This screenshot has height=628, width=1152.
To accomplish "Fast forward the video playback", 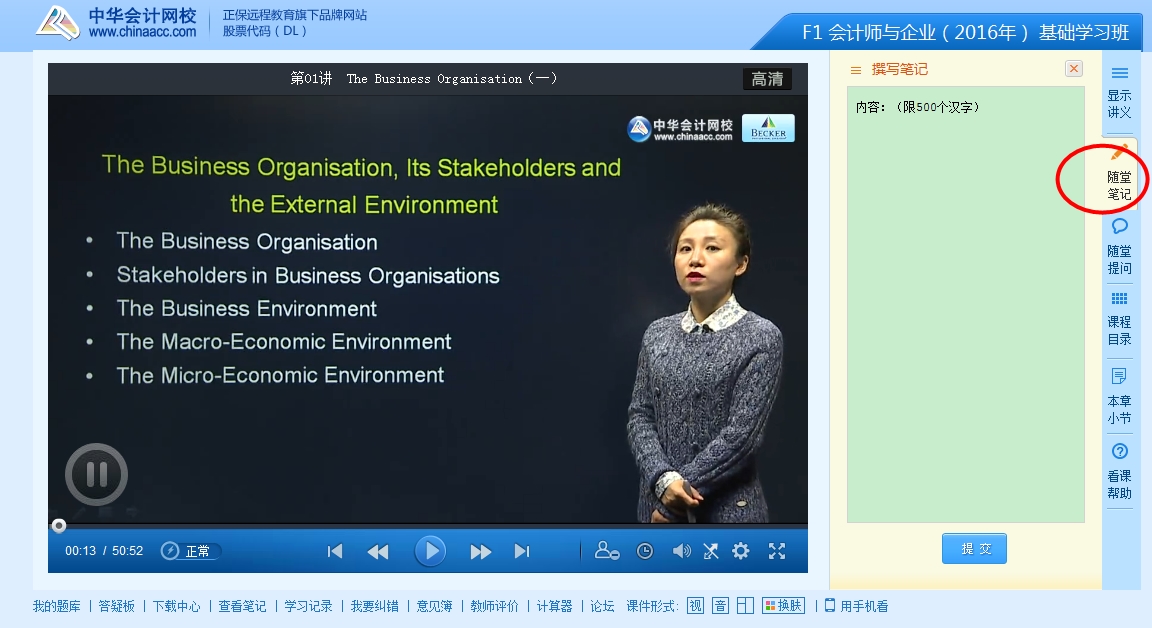I will [x=481, y=551].
